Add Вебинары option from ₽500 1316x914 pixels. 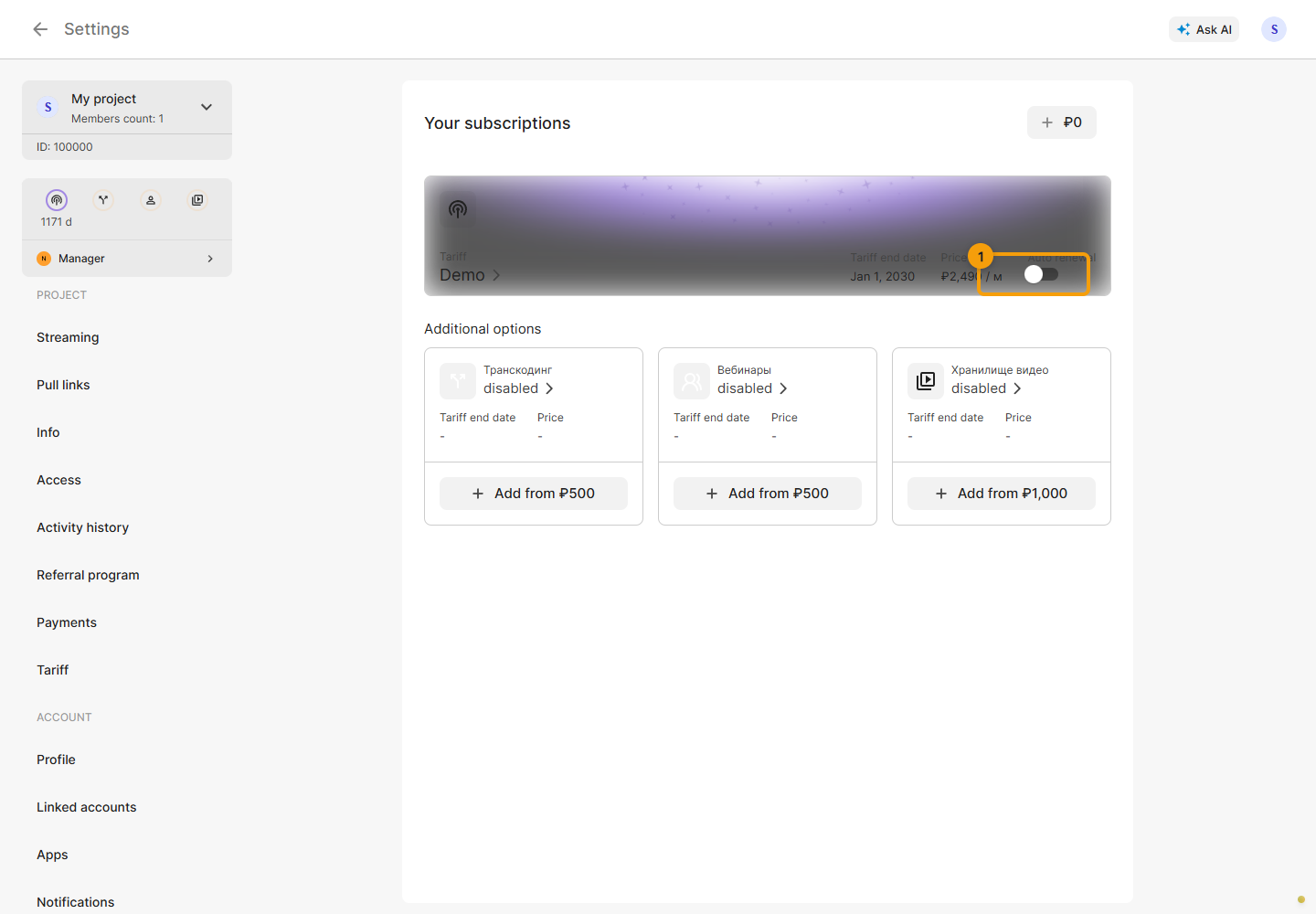(768, 494)
